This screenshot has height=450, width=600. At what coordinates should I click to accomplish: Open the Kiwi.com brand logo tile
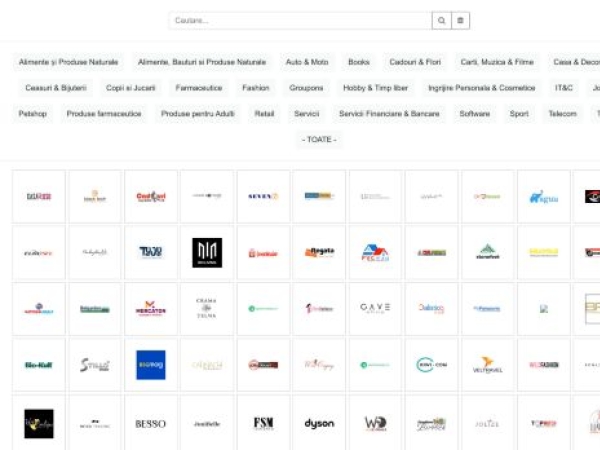tap(432, 365)
